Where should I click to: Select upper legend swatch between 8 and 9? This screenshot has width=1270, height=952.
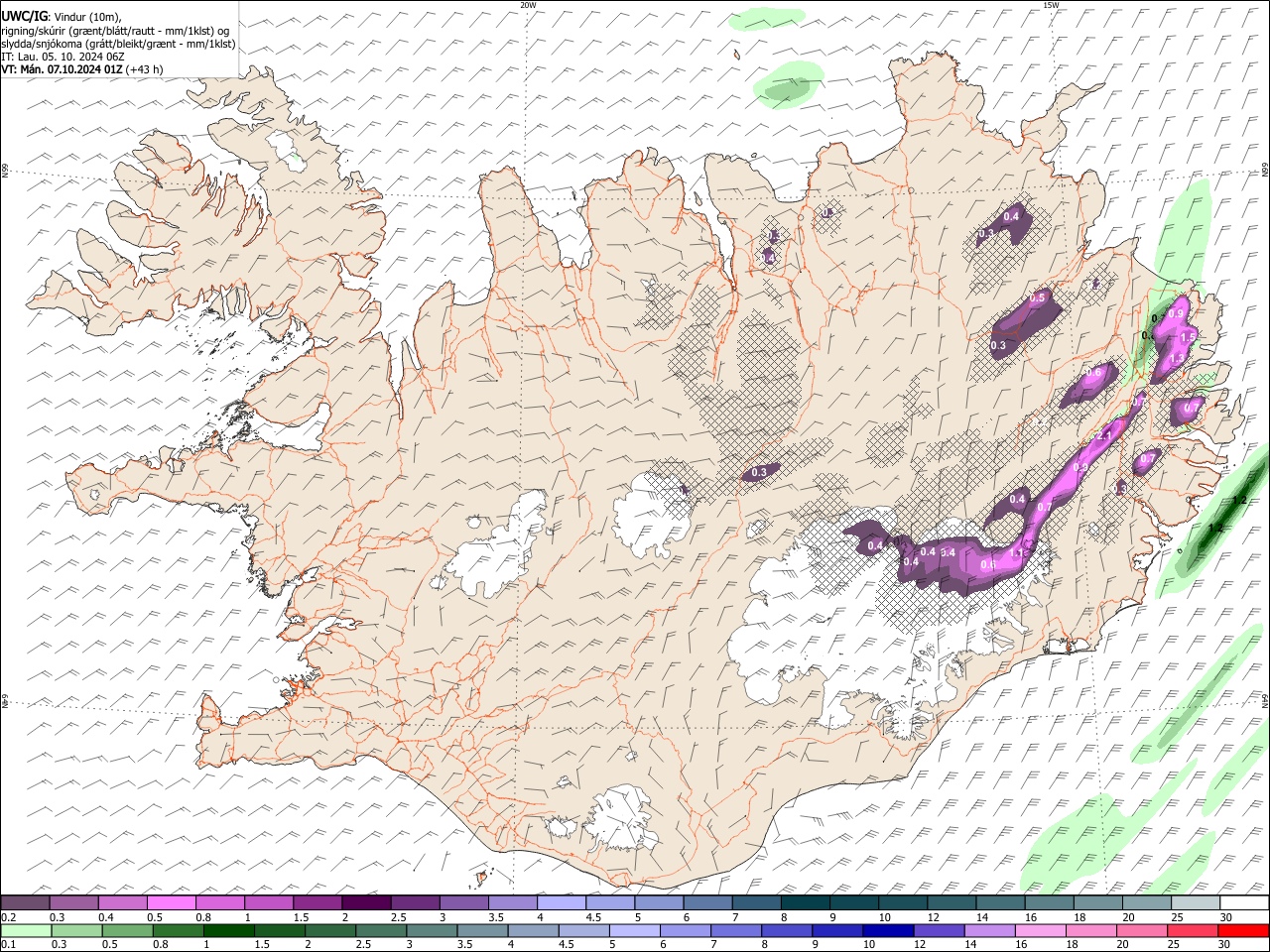(806, 902)
